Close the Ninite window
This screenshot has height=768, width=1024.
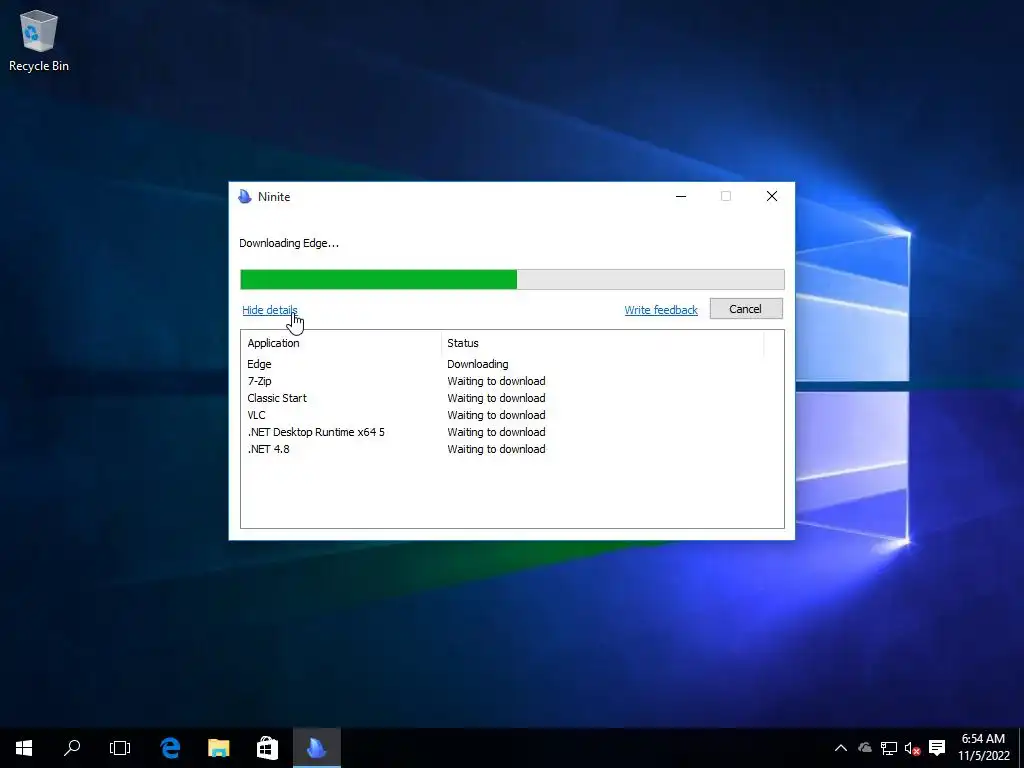(x=771, y=196)
